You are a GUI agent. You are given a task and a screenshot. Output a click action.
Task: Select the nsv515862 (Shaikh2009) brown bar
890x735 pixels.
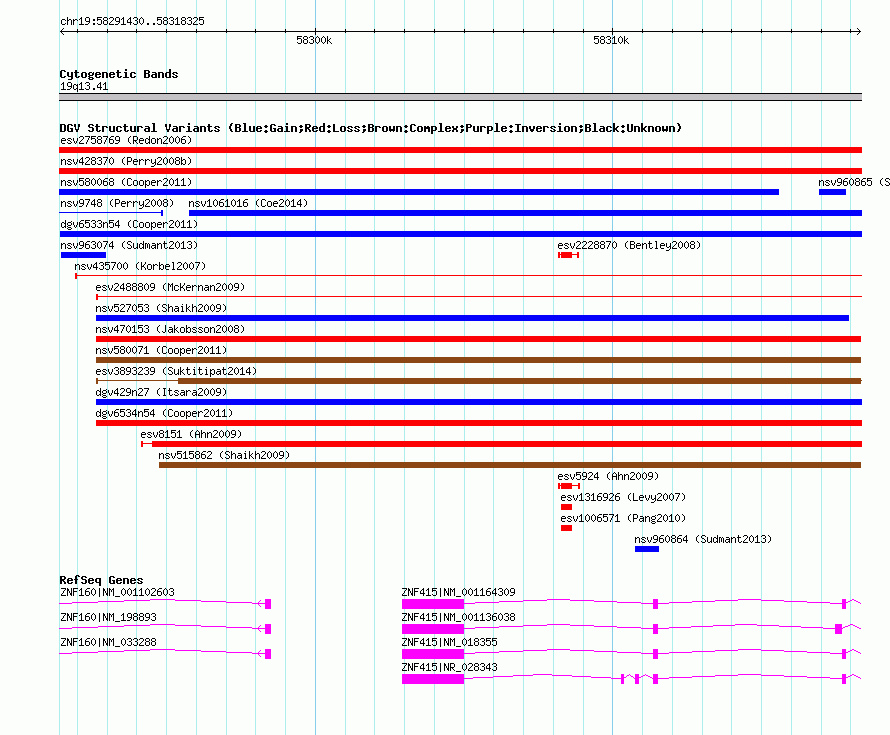(510, 465)
